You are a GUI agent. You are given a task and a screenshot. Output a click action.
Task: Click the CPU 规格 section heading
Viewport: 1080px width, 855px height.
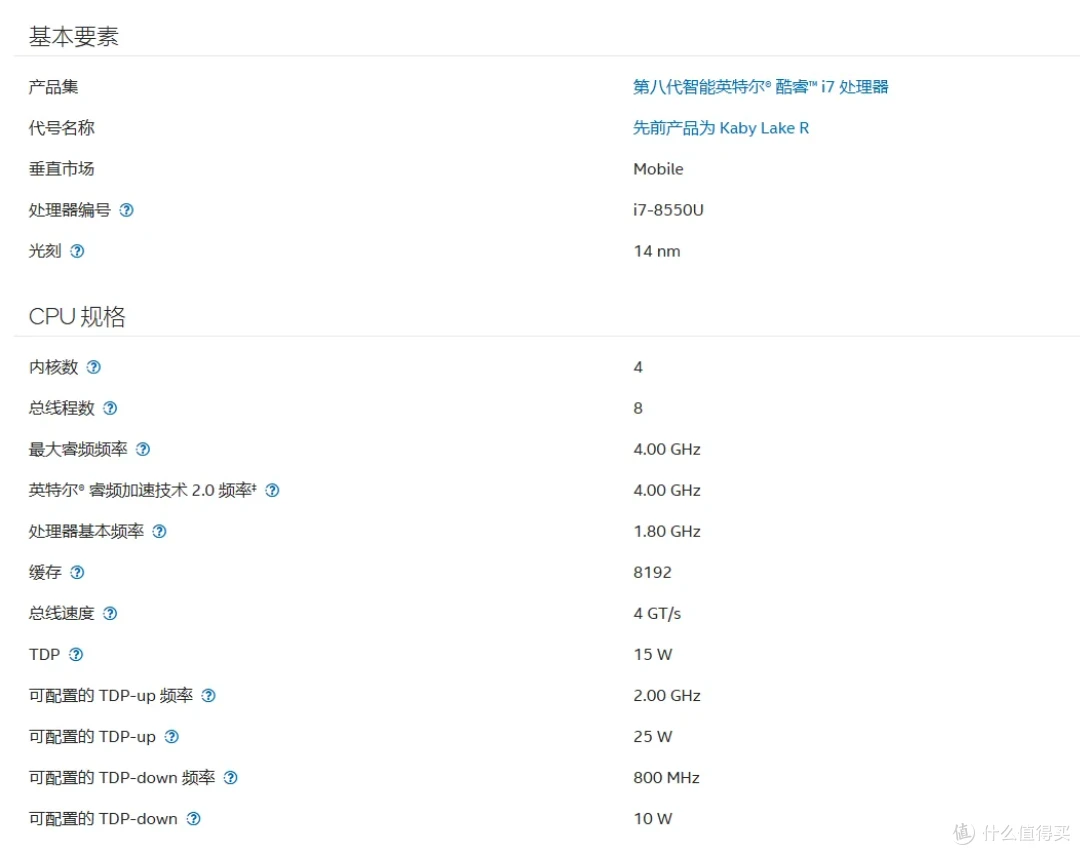click(x=76, y=317)
